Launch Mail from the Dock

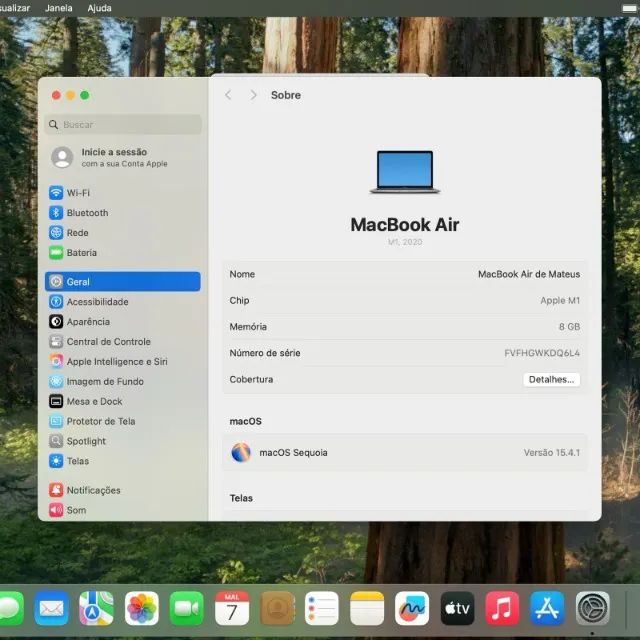point(51,608)
